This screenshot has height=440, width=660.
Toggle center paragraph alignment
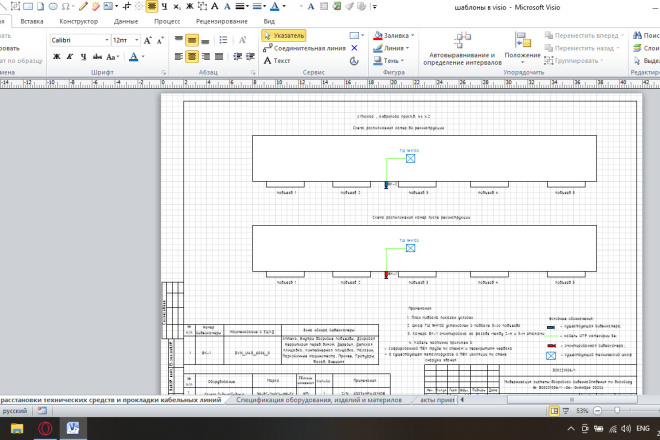[x=192, y=56]
